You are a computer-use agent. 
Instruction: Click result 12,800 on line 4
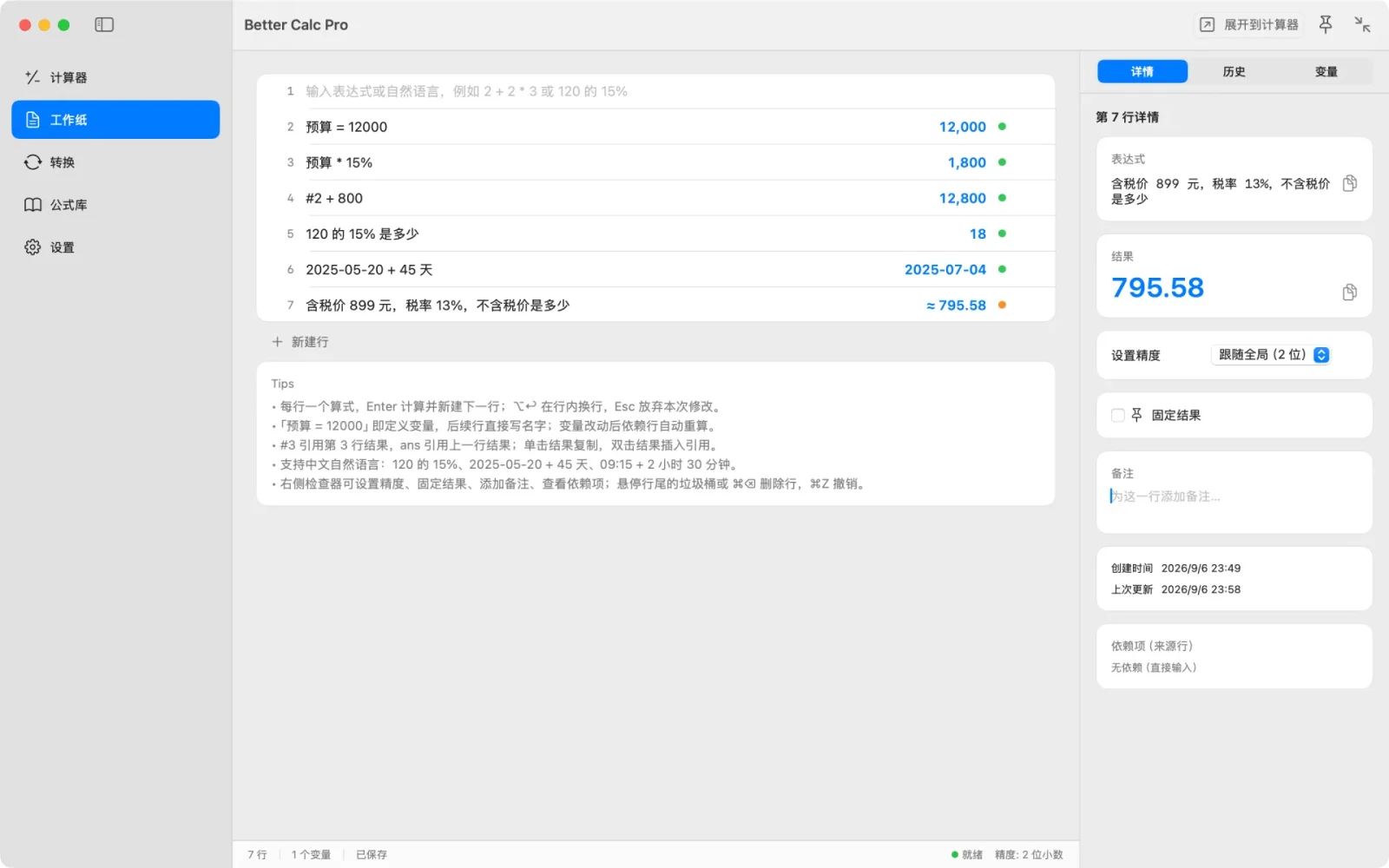(x=962, y=198)
